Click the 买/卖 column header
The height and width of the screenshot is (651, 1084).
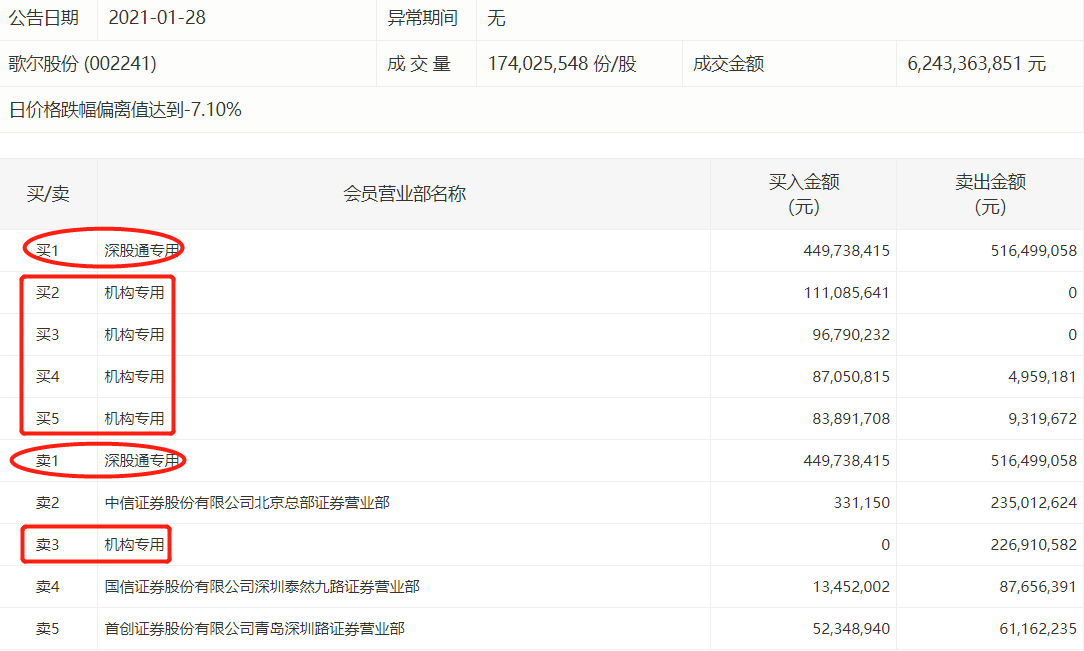(x=48, y=194)
